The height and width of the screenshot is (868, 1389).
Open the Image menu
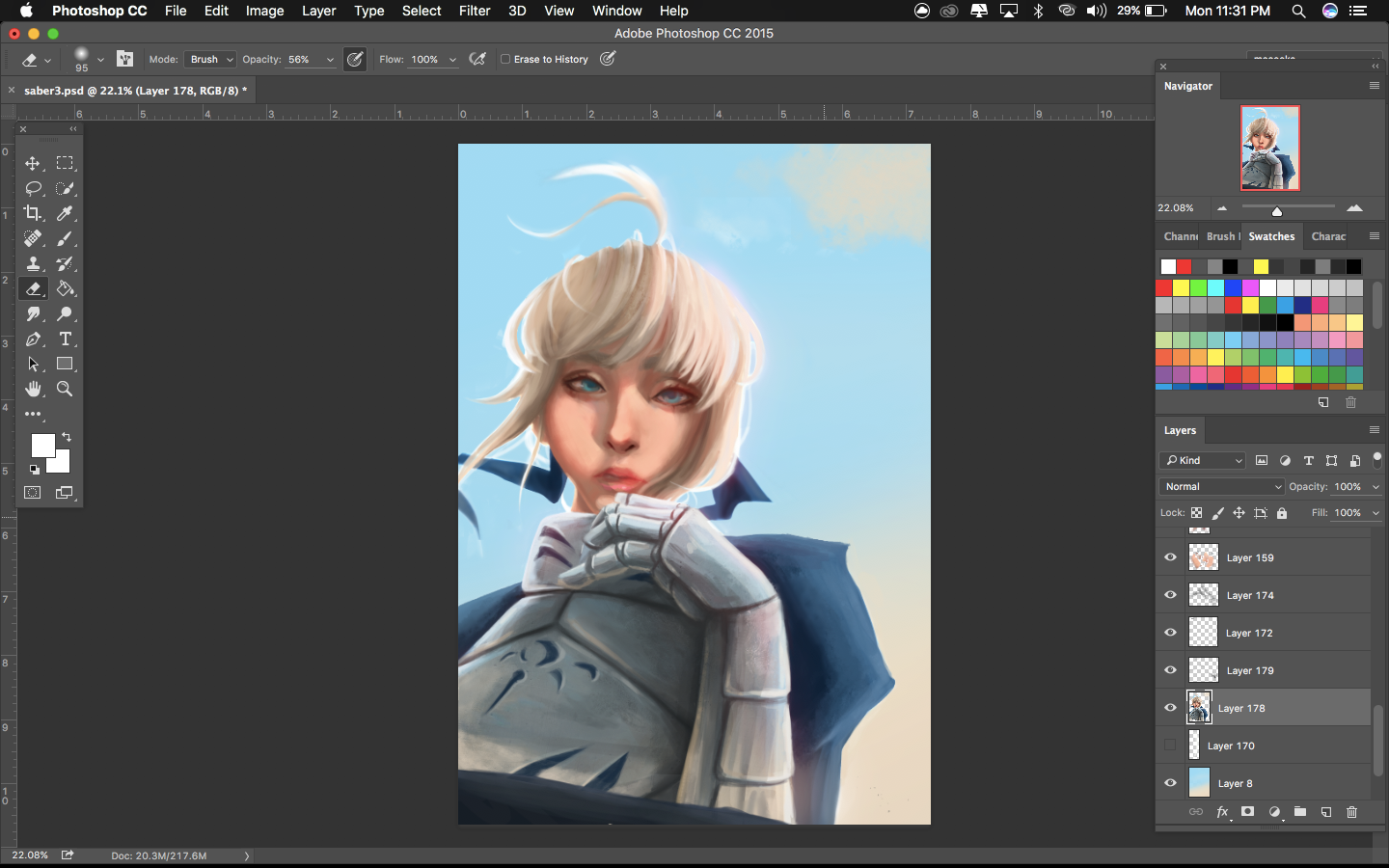tap(264, 11)
